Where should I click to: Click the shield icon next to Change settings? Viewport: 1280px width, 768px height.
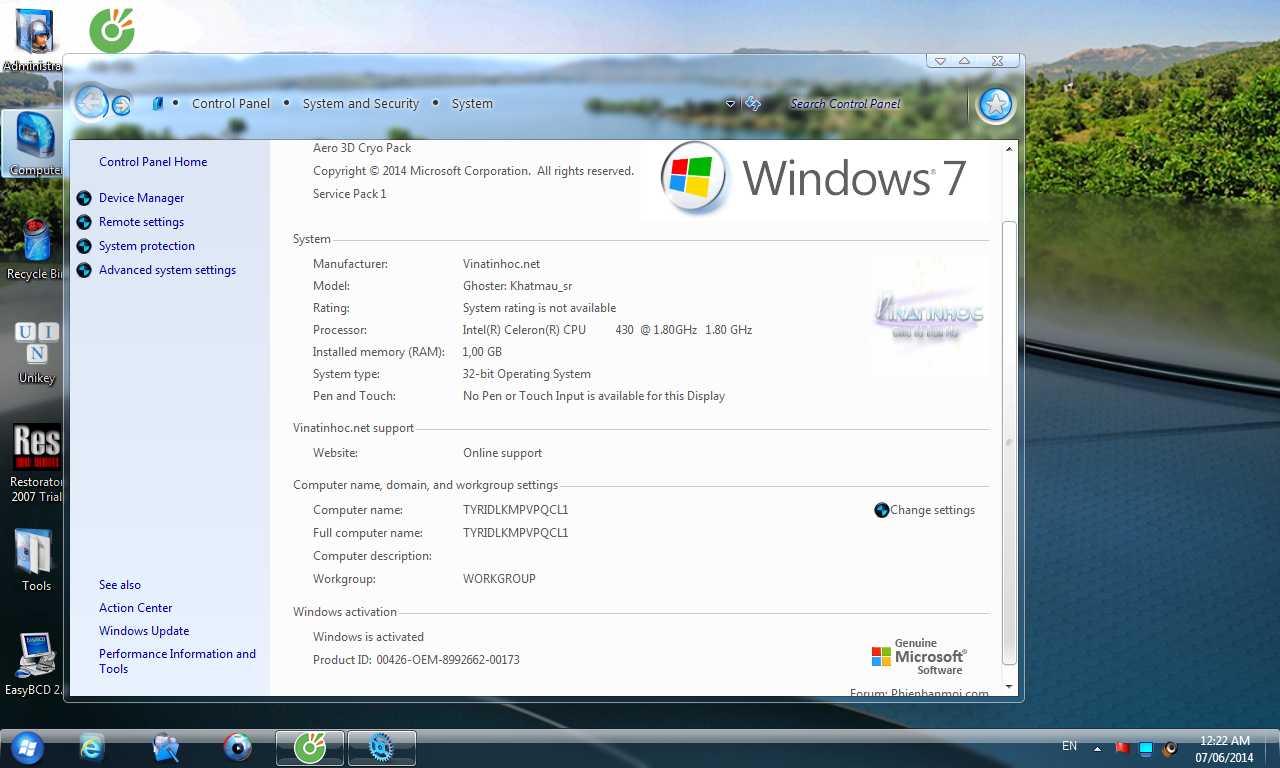(881, 510)
